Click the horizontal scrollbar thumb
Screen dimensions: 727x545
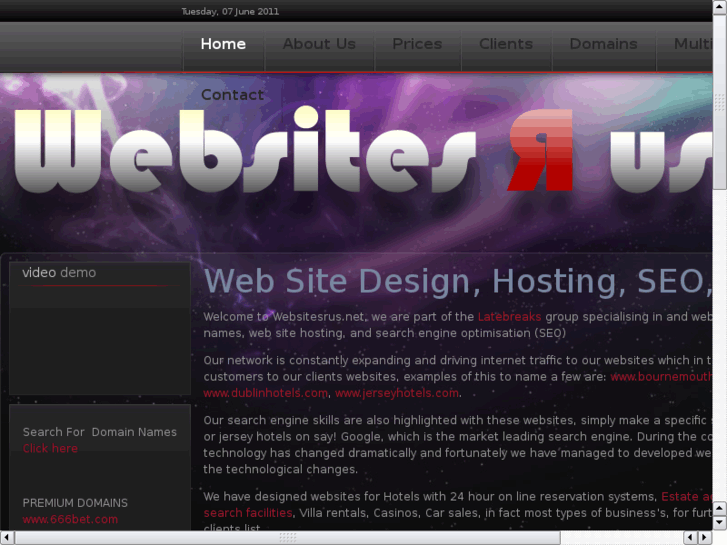point(287,538)
